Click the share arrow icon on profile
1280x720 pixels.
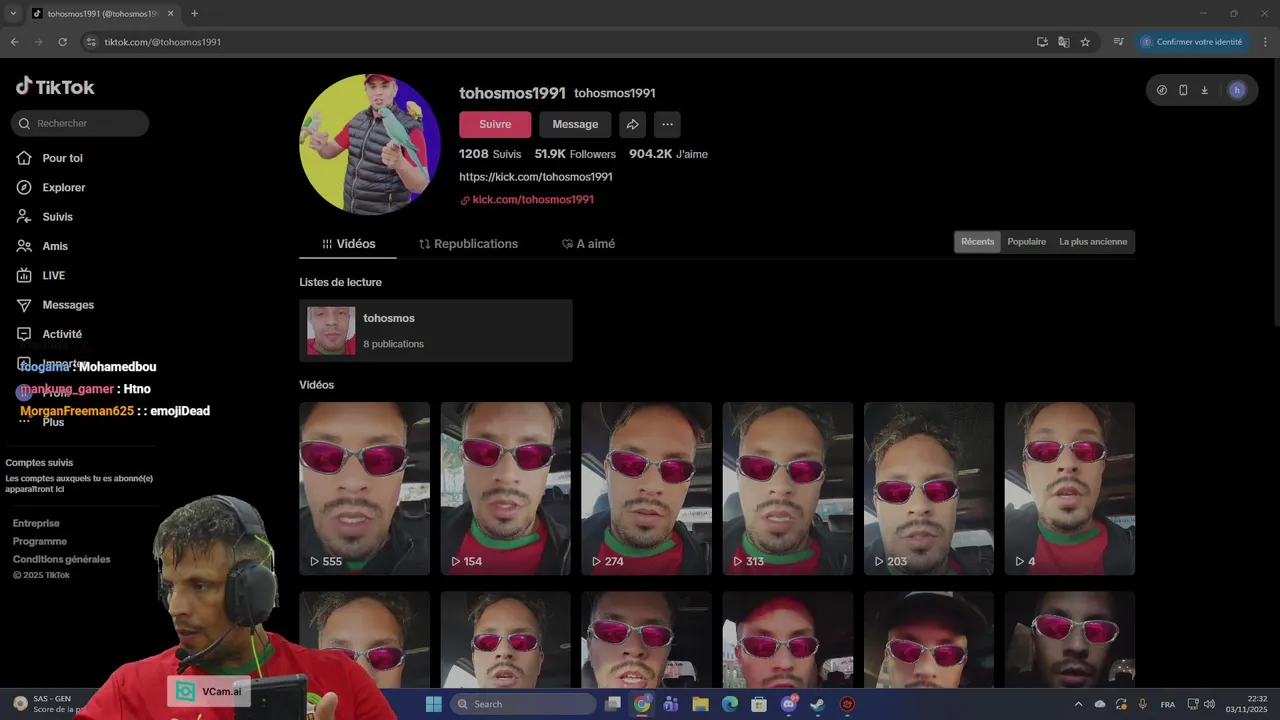point(632,124)
